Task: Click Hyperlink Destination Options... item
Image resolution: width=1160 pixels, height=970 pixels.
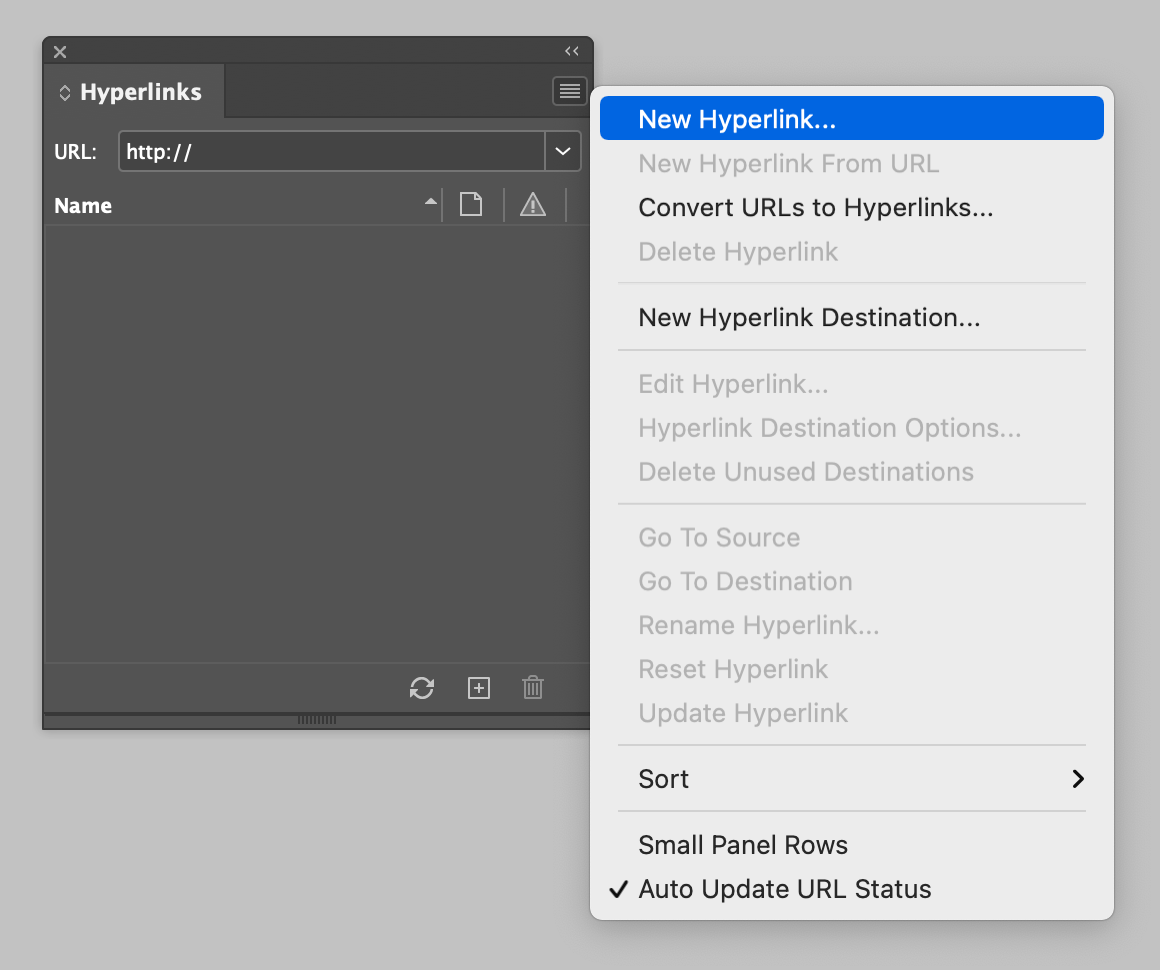Action: 852,428
